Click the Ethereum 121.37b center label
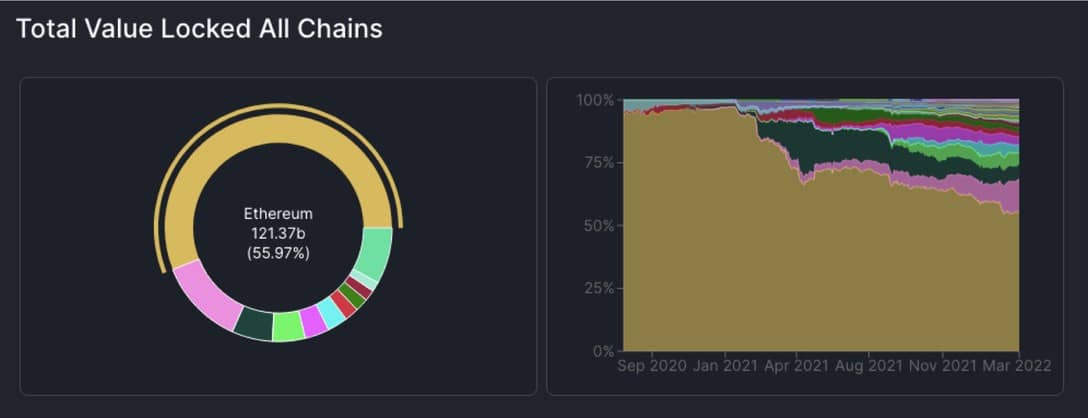The width and height of the screenshot is (1088, 418). pos(278,233)
